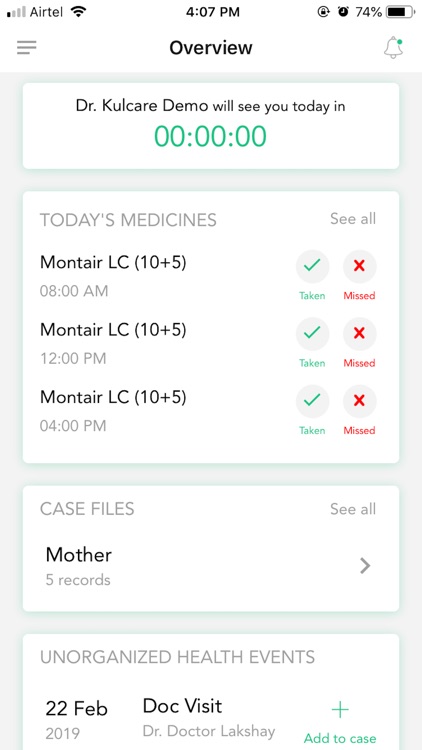
Task: See all Case Files
Action: pyautogui.click(x=353, y=509)
